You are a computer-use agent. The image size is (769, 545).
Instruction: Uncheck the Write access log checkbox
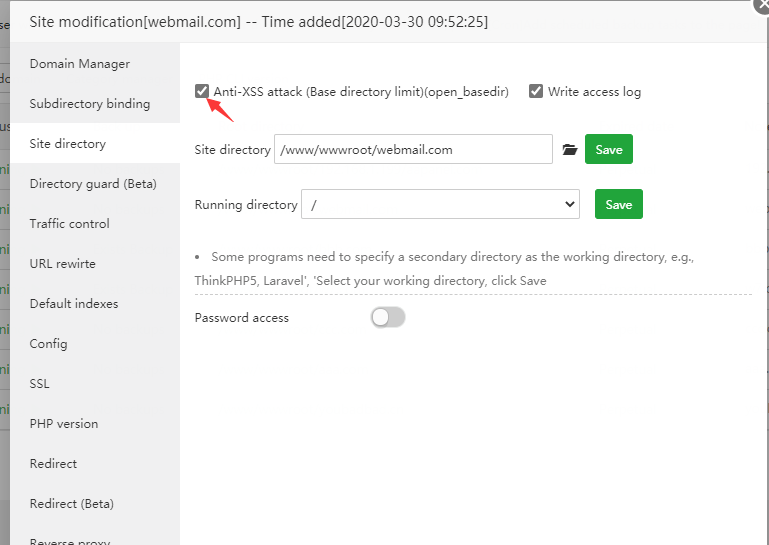537,91
